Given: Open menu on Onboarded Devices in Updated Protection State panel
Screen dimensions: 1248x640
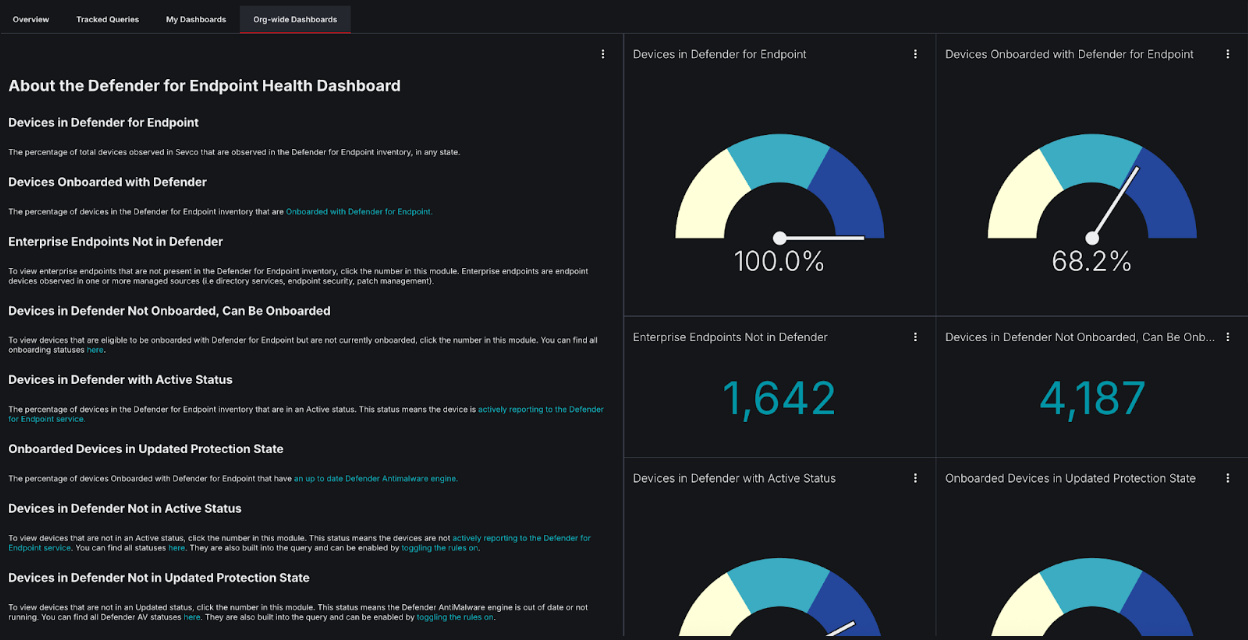Looking at the screenshot, I should [x=1228, y=478].
